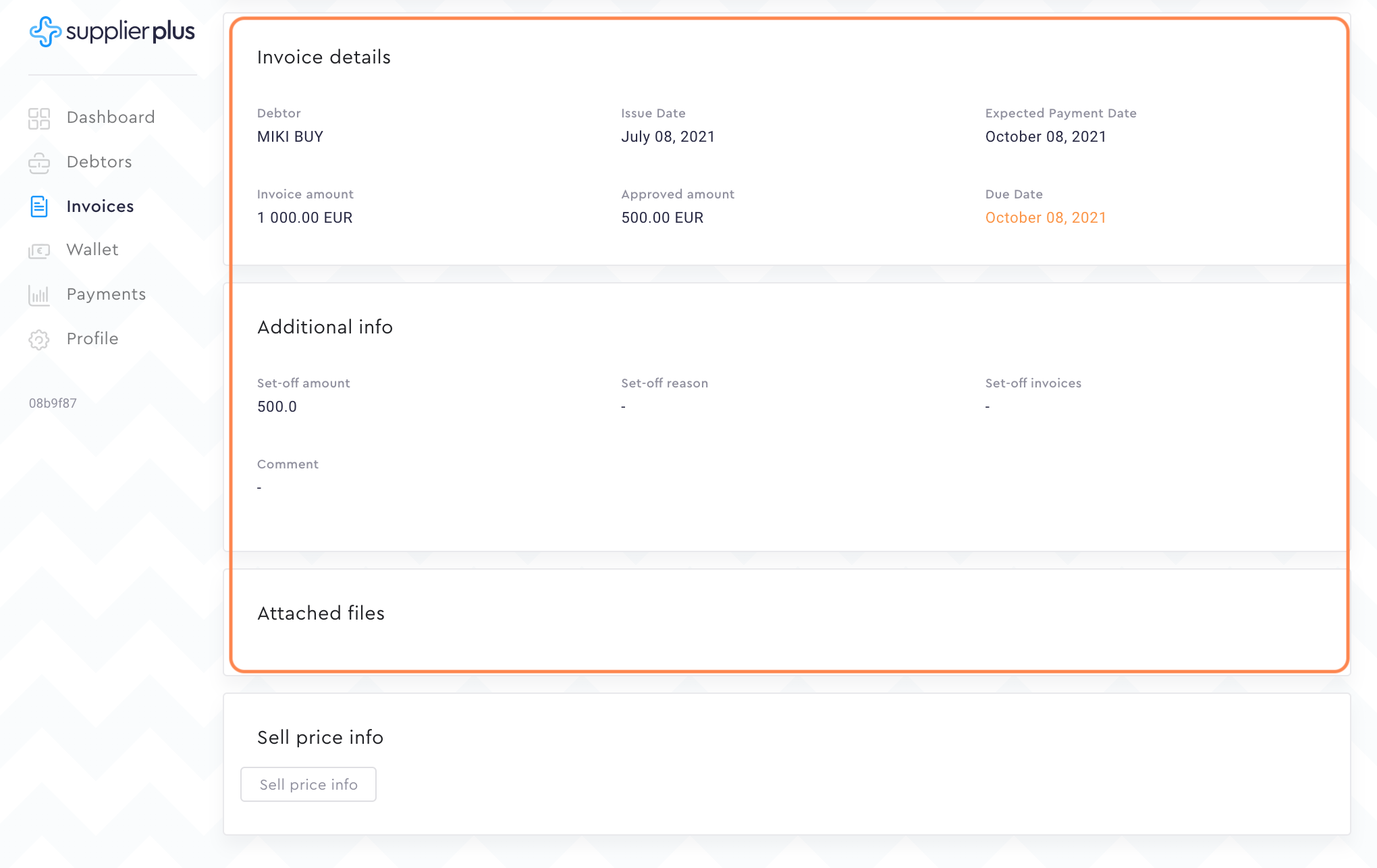
Task: Navigate to the Payments menu label
Action: pos(106,294)
